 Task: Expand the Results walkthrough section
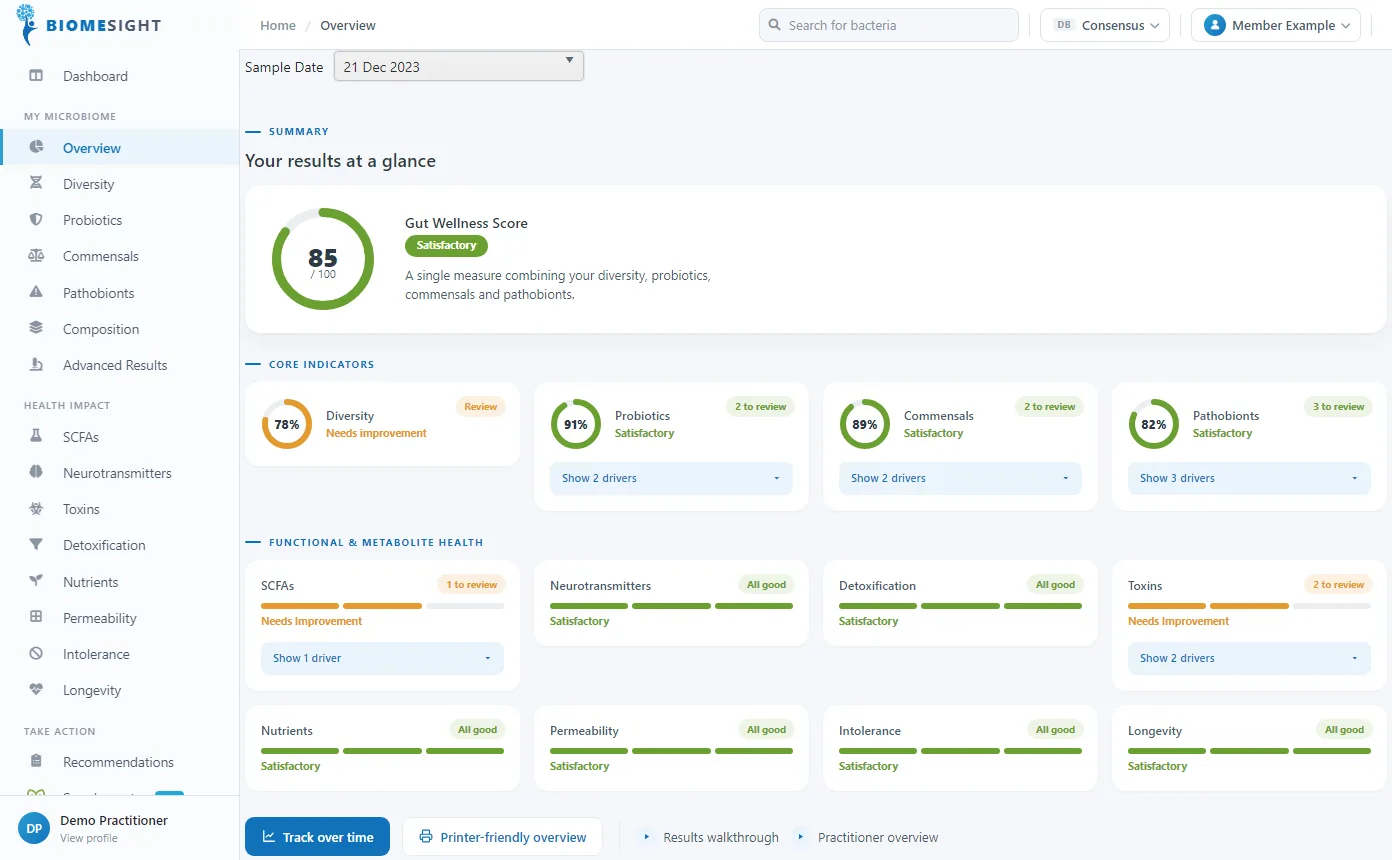pyautogui.click(x=710, y=837)
